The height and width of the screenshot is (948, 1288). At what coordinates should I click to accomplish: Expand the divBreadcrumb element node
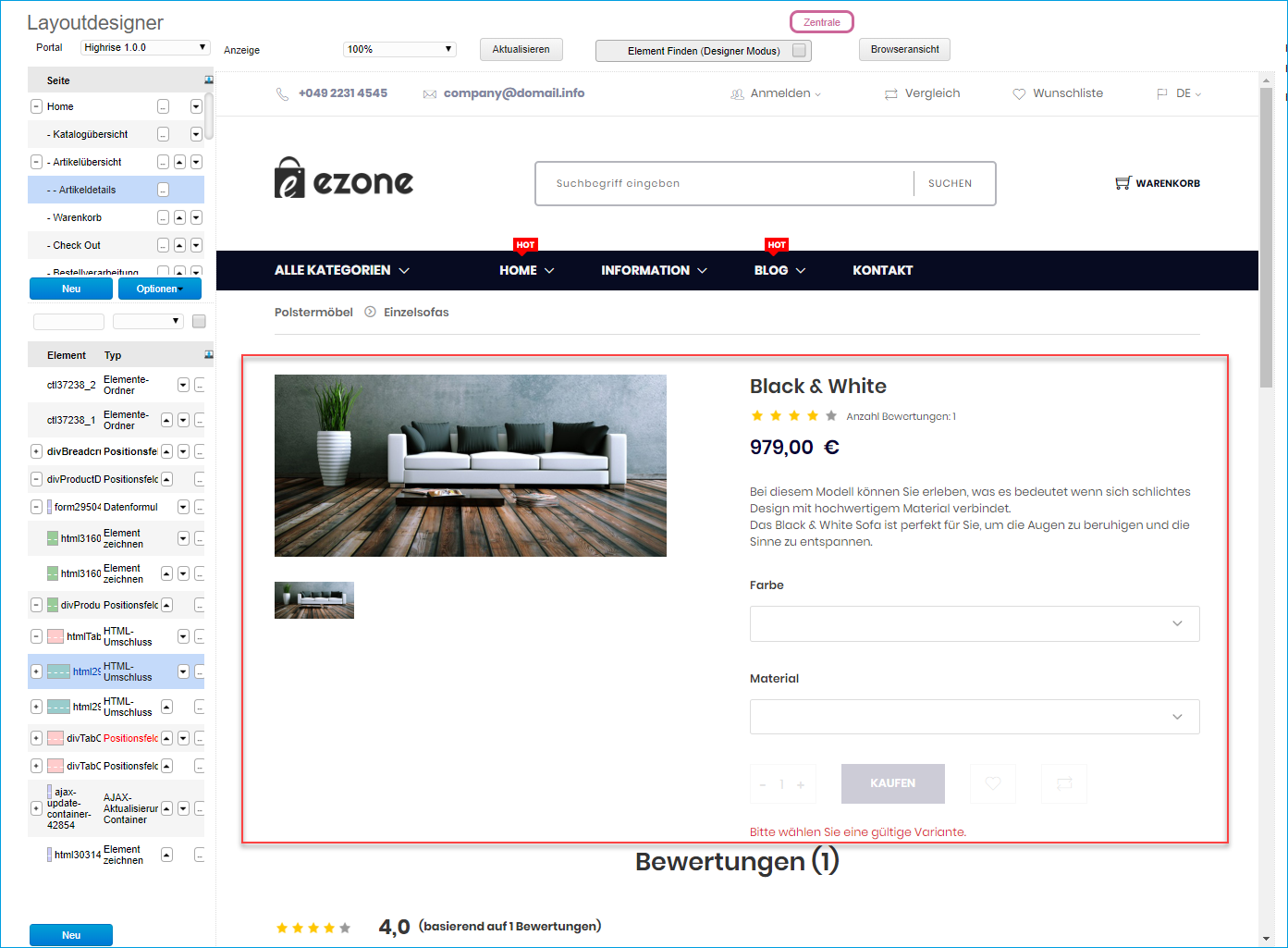pos(36,451)
